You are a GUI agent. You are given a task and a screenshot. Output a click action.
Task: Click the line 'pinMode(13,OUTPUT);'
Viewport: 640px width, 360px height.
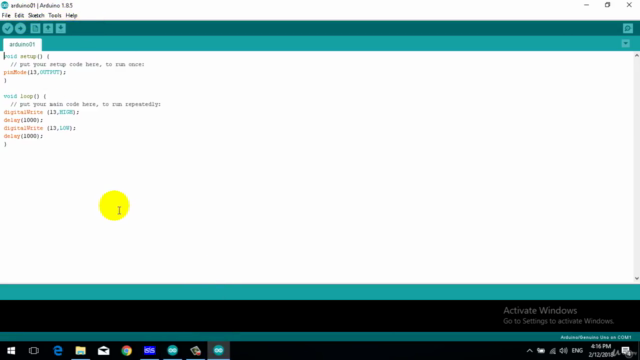[x=35, y=72]
